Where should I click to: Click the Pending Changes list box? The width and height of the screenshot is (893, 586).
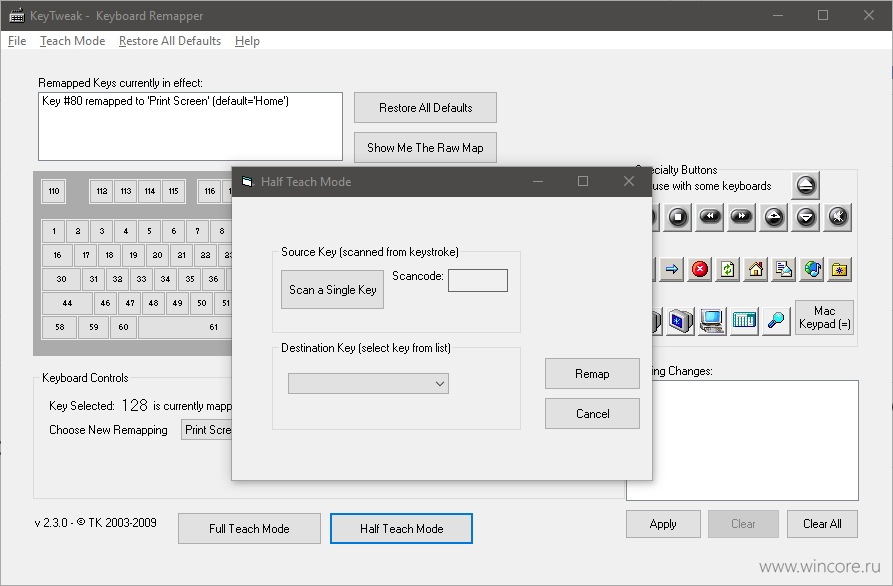pyautogui.click(x=755, y=440)
